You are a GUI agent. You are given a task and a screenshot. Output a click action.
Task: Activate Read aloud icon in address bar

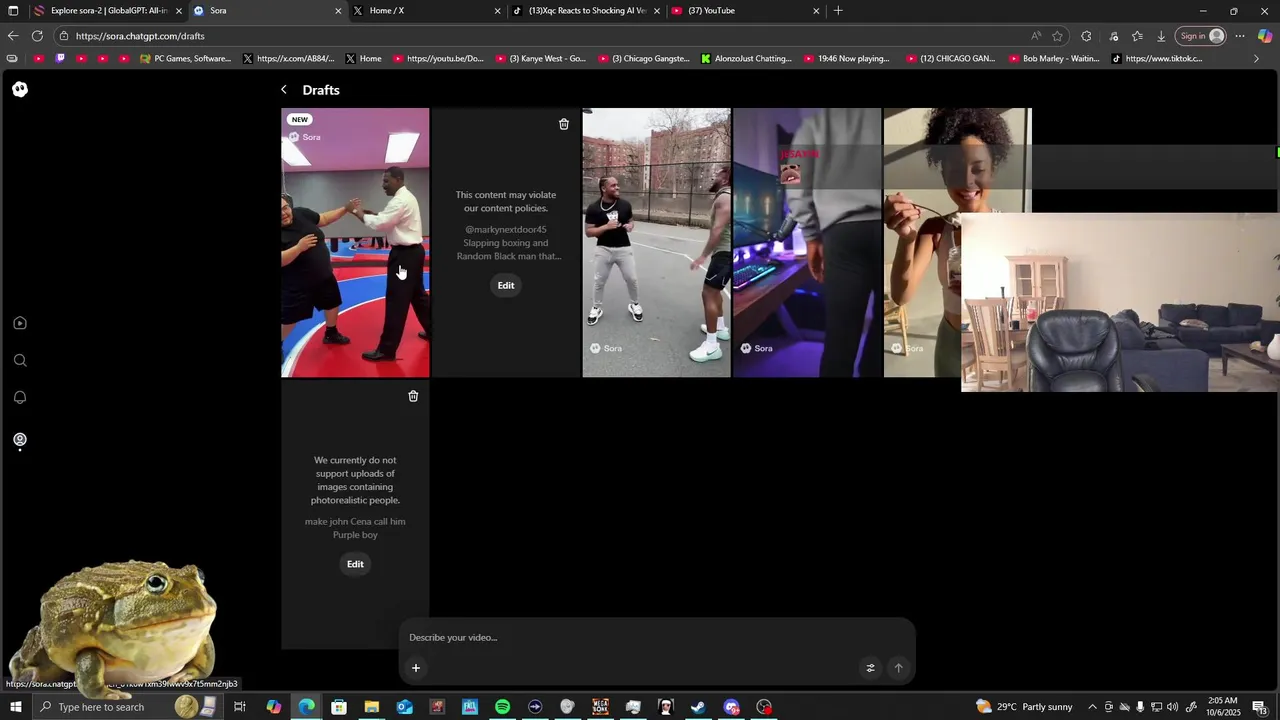click(1036, 36)
